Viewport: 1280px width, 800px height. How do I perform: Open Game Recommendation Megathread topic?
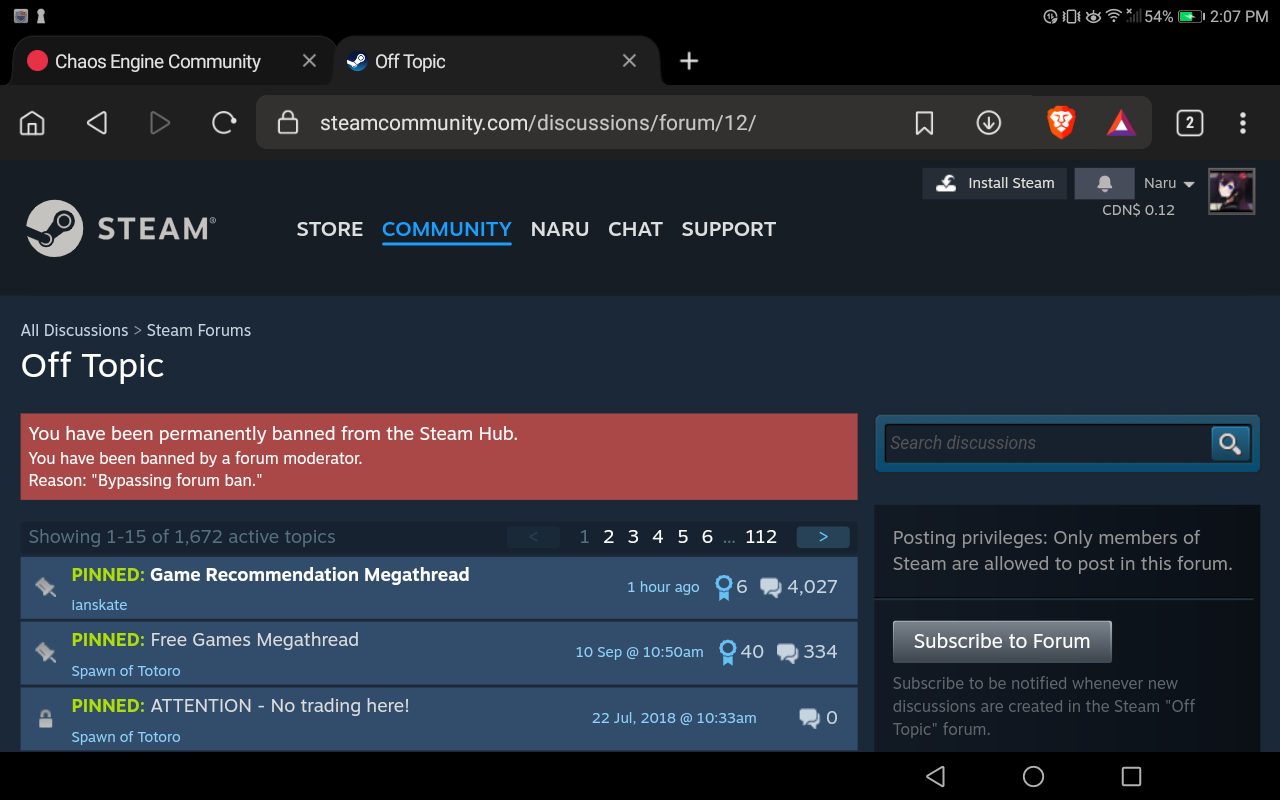point(310,575)
